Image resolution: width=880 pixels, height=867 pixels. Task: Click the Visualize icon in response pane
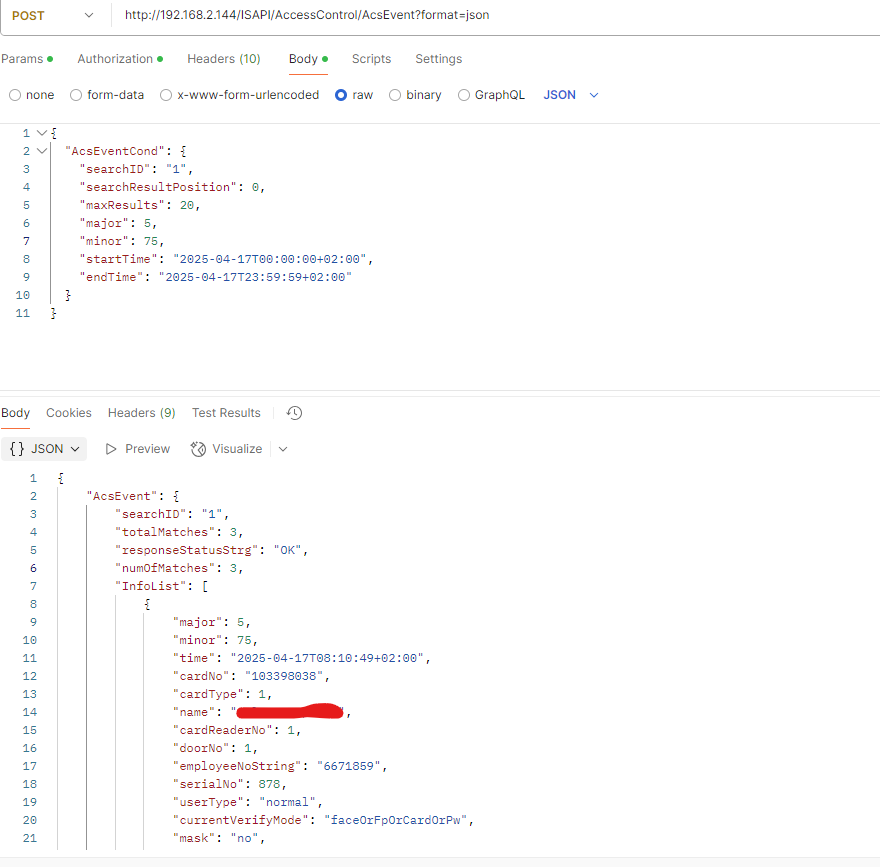point(199,448)
